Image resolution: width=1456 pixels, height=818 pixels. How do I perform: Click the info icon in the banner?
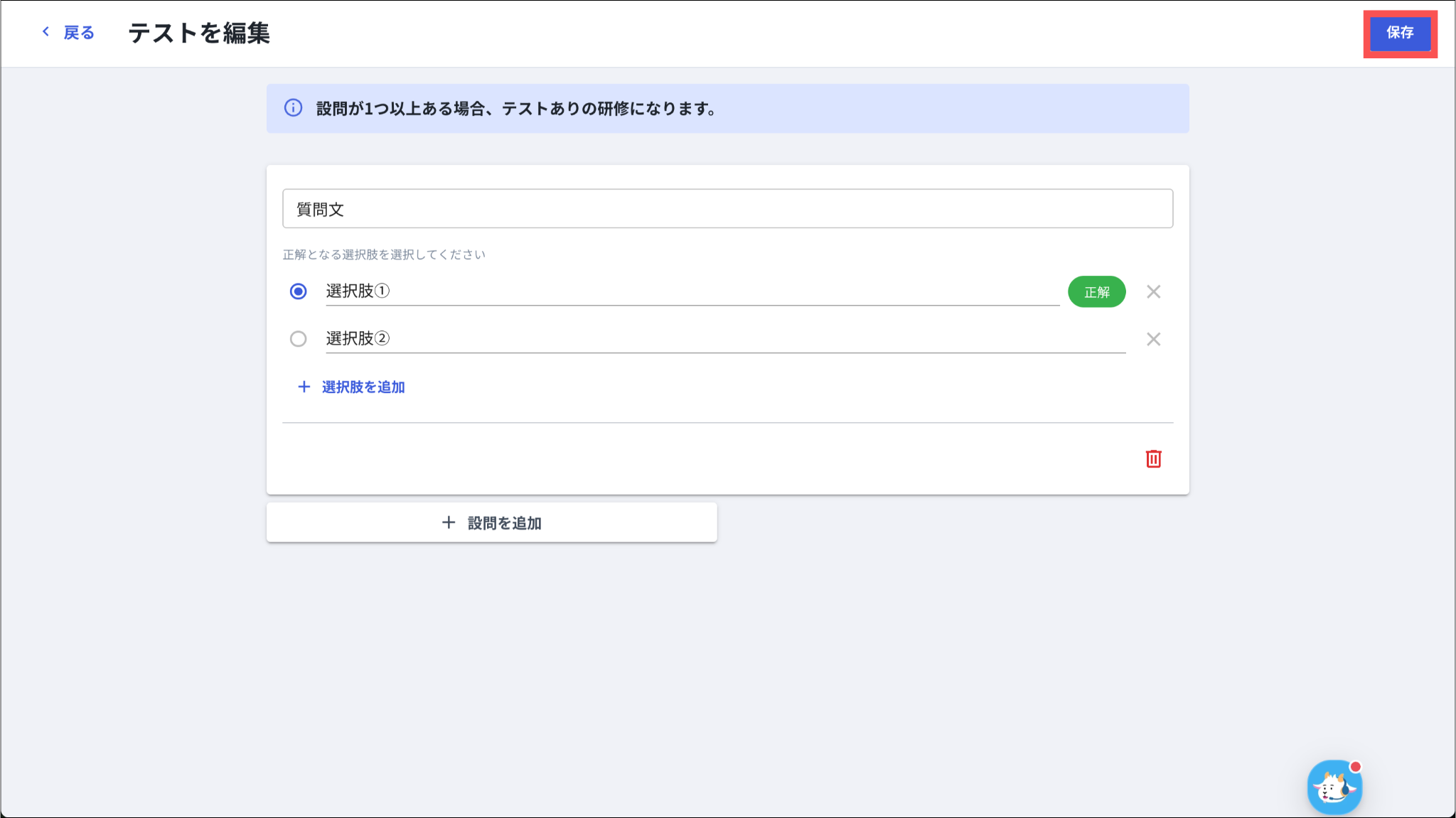[x=293, y=108]
